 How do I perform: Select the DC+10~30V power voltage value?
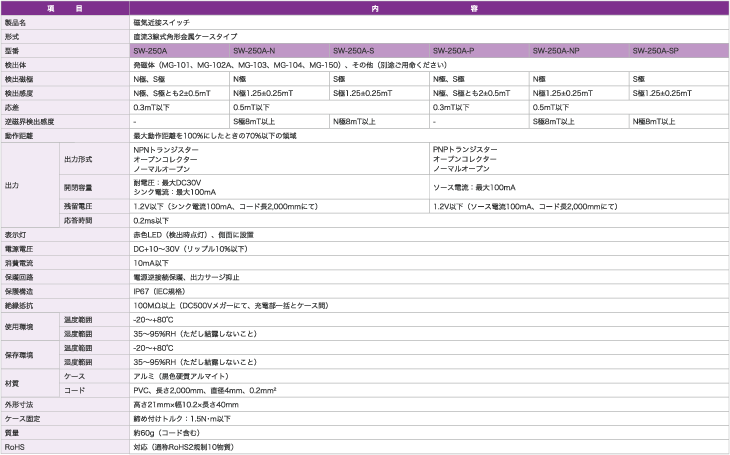(190, 247)
